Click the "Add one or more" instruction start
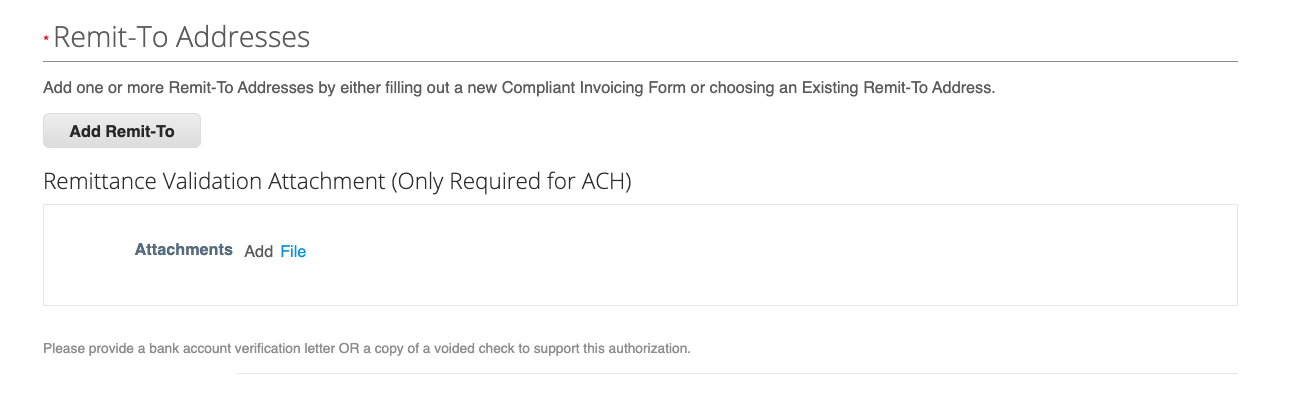This screenshot has width=1290, height=410. [97, 88]
